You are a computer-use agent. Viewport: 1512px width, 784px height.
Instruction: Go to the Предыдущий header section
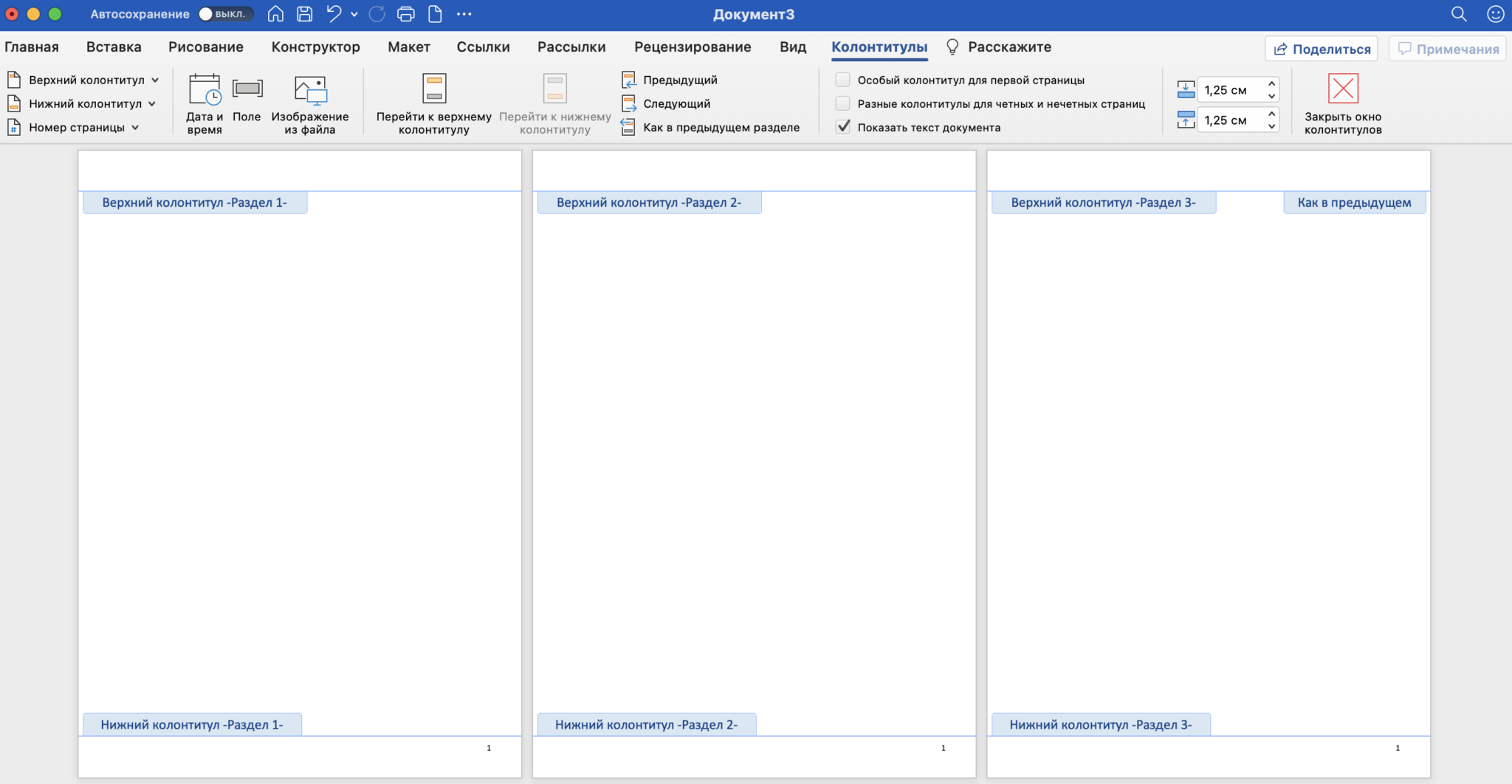pyautogui.click(x=670, y=80)
